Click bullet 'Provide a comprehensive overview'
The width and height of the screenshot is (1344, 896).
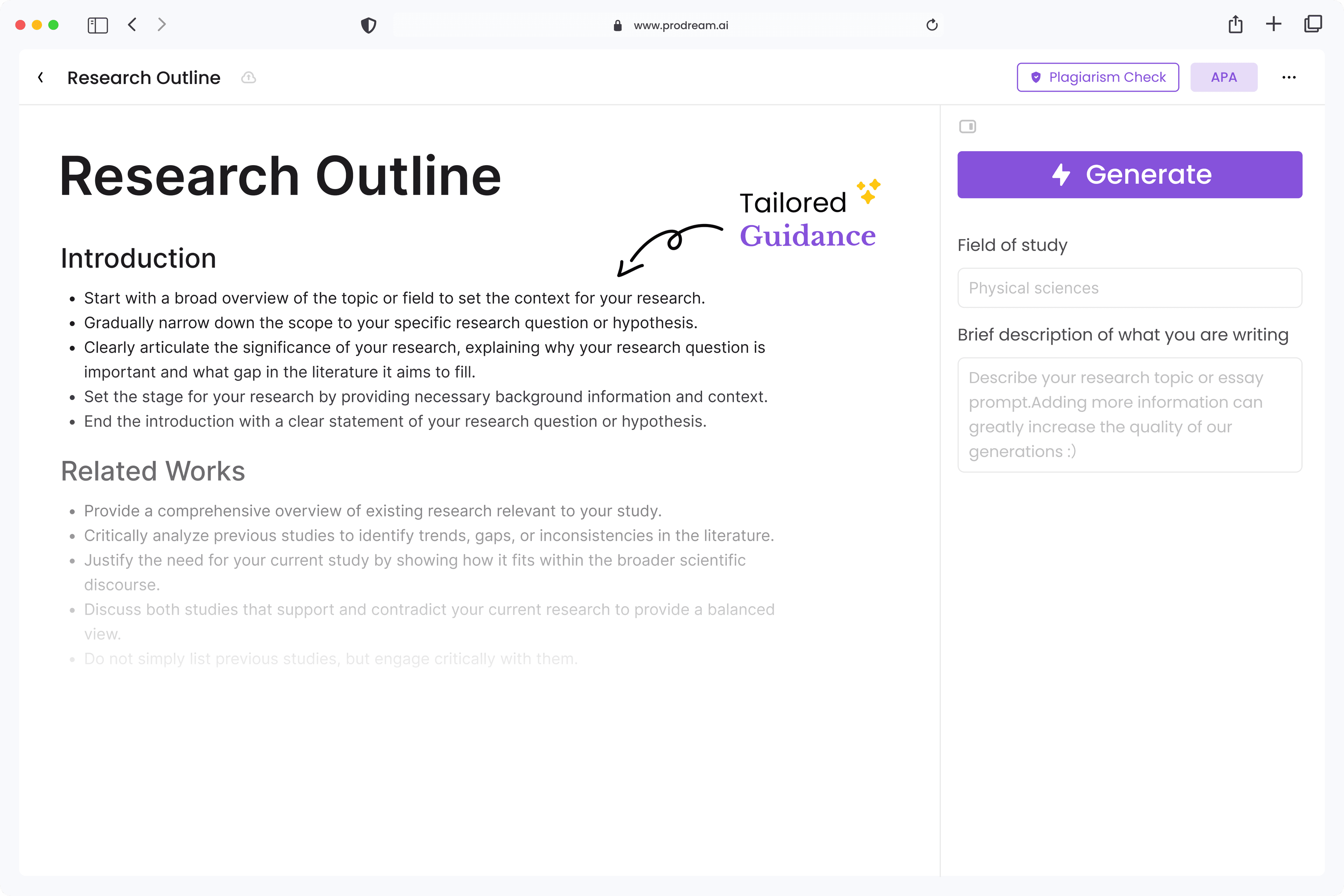coord(372,511)
